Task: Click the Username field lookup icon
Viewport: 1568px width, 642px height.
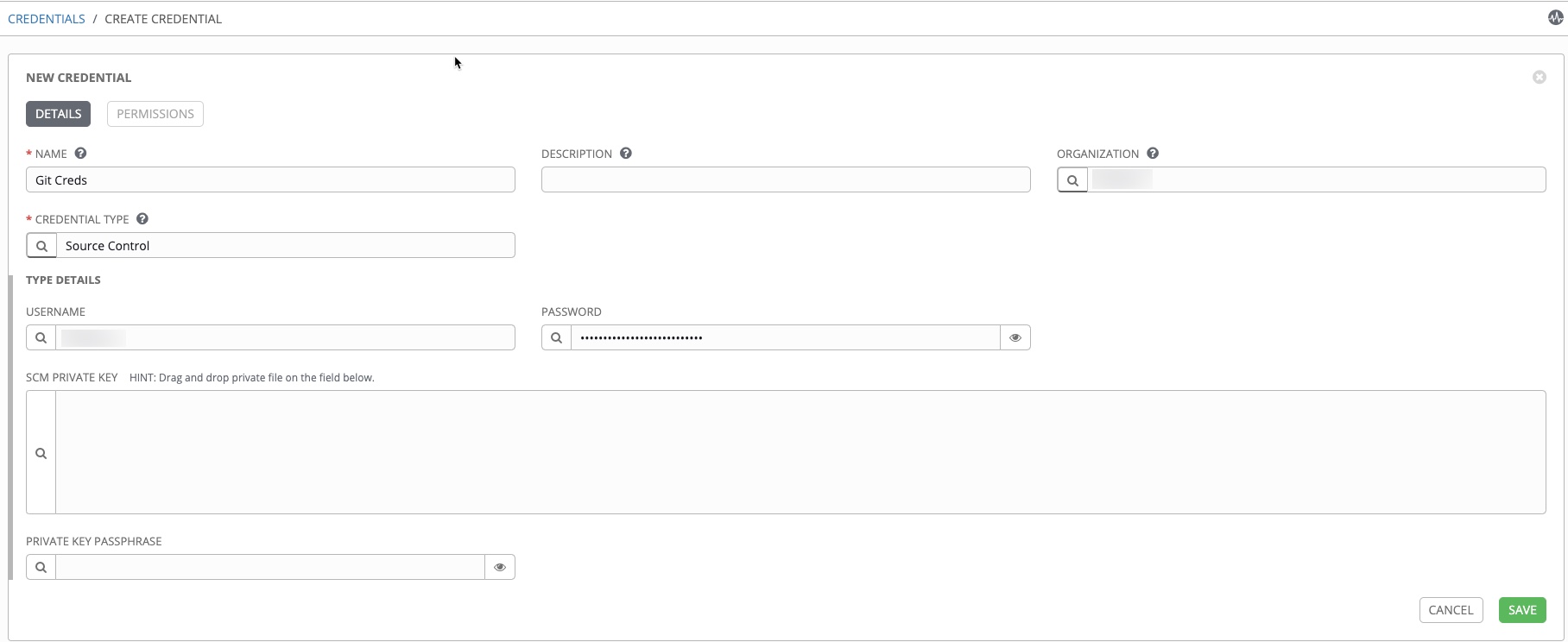Action: tap(41, 337)
